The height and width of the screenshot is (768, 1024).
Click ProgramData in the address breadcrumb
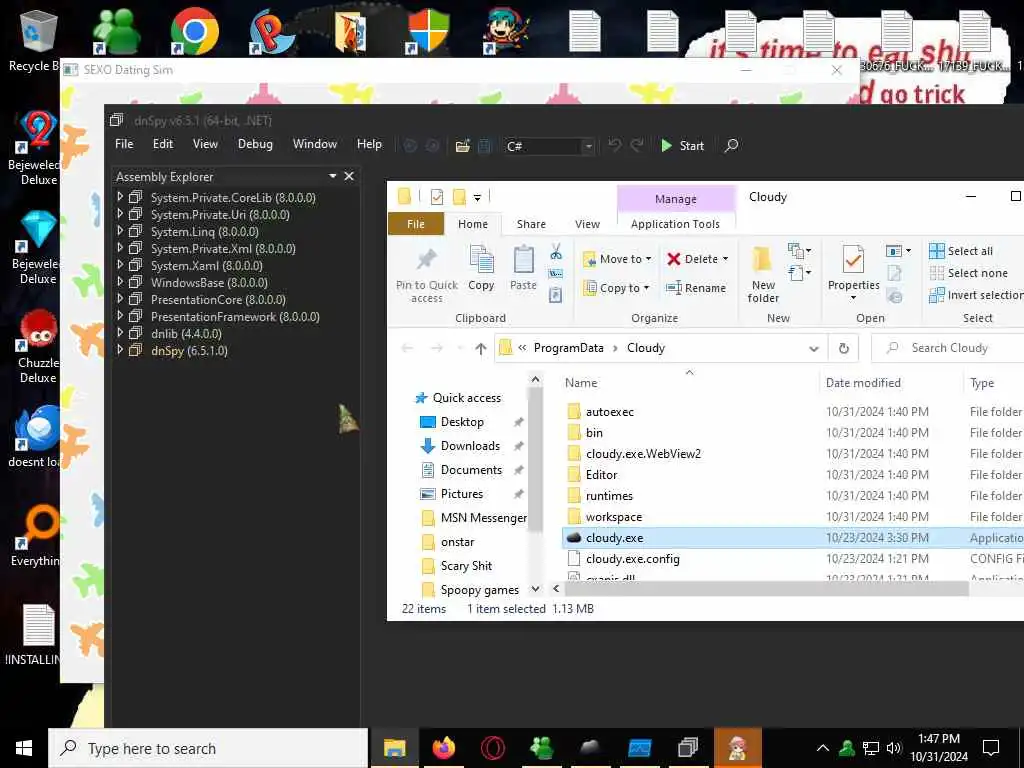(568, 348)
